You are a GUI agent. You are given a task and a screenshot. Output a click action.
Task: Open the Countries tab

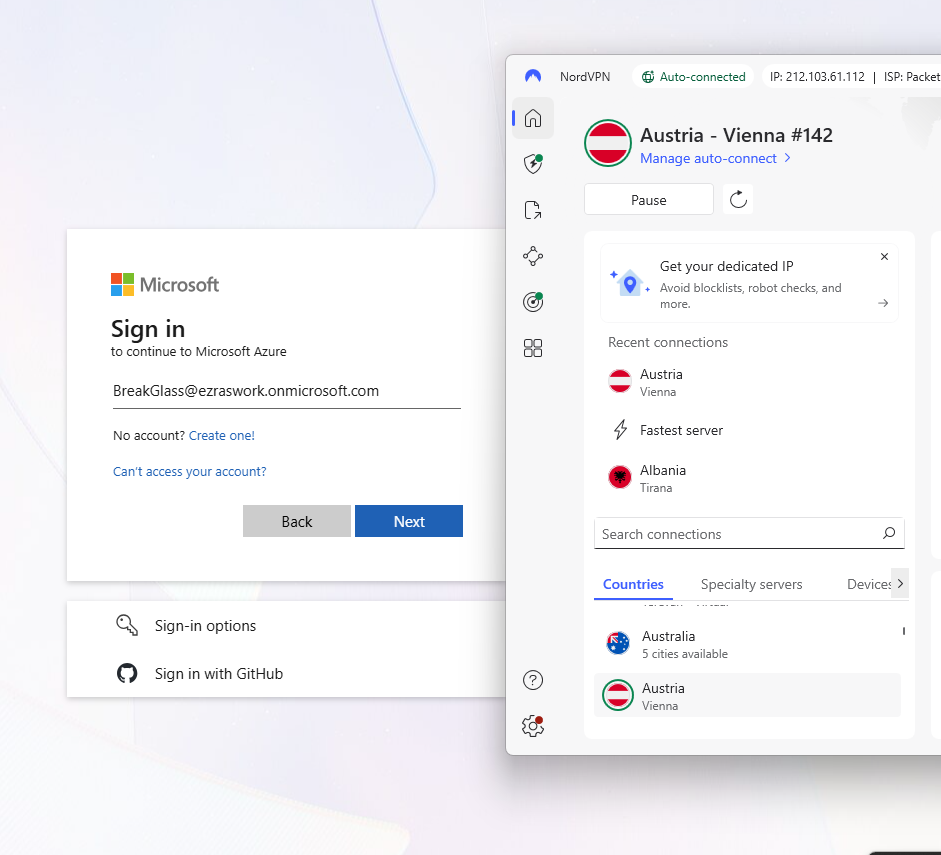tap(633, 583)
